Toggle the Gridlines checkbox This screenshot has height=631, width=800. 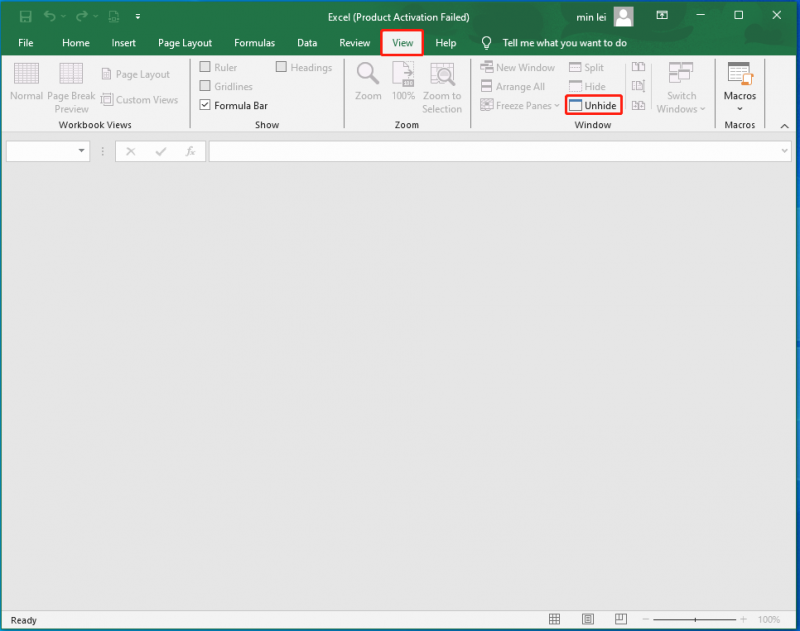tap(205, 86)
